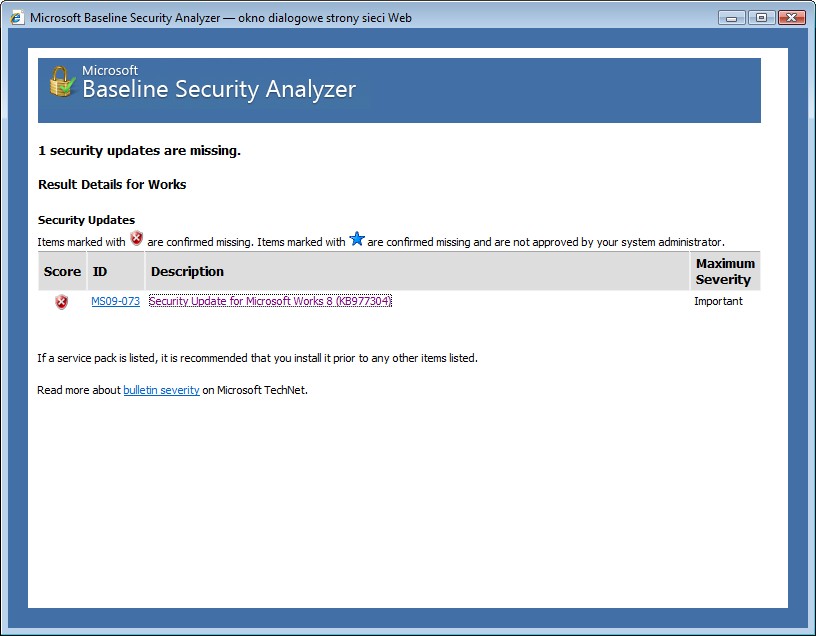Image resolution: width=816 pixels, height=636 pixels.
Task: Click the Score column header
Action: (62, 271)
